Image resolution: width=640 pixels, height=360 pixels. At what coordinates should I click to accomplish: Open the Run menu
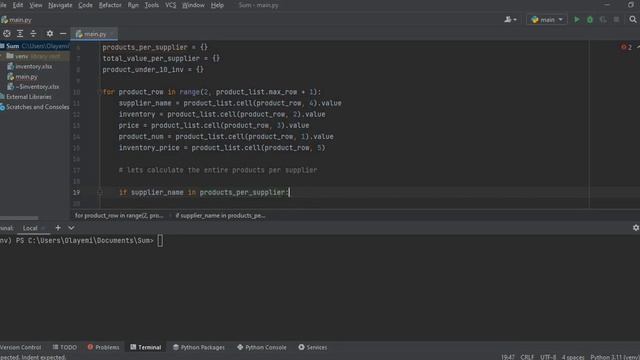[x=133, y=5]
